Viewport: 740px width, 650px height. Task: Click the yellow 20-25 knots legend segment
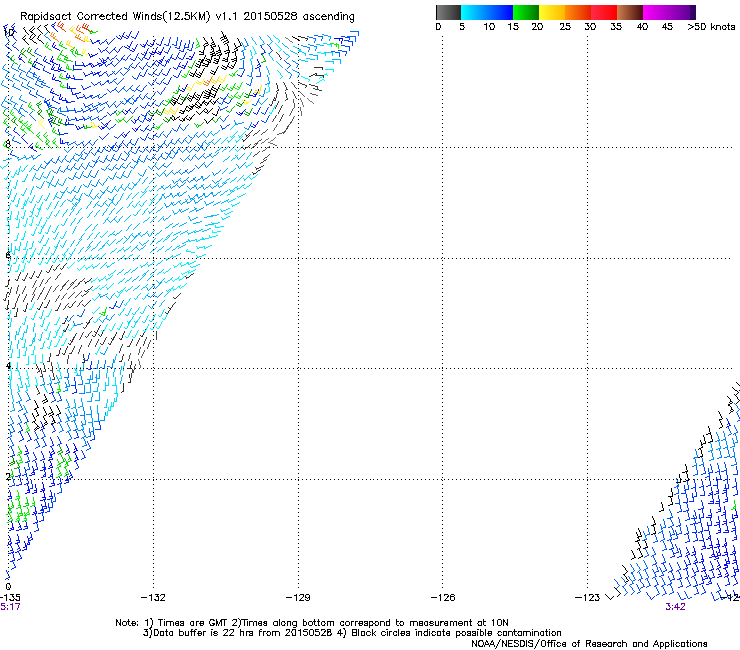(x=552, y=12)
